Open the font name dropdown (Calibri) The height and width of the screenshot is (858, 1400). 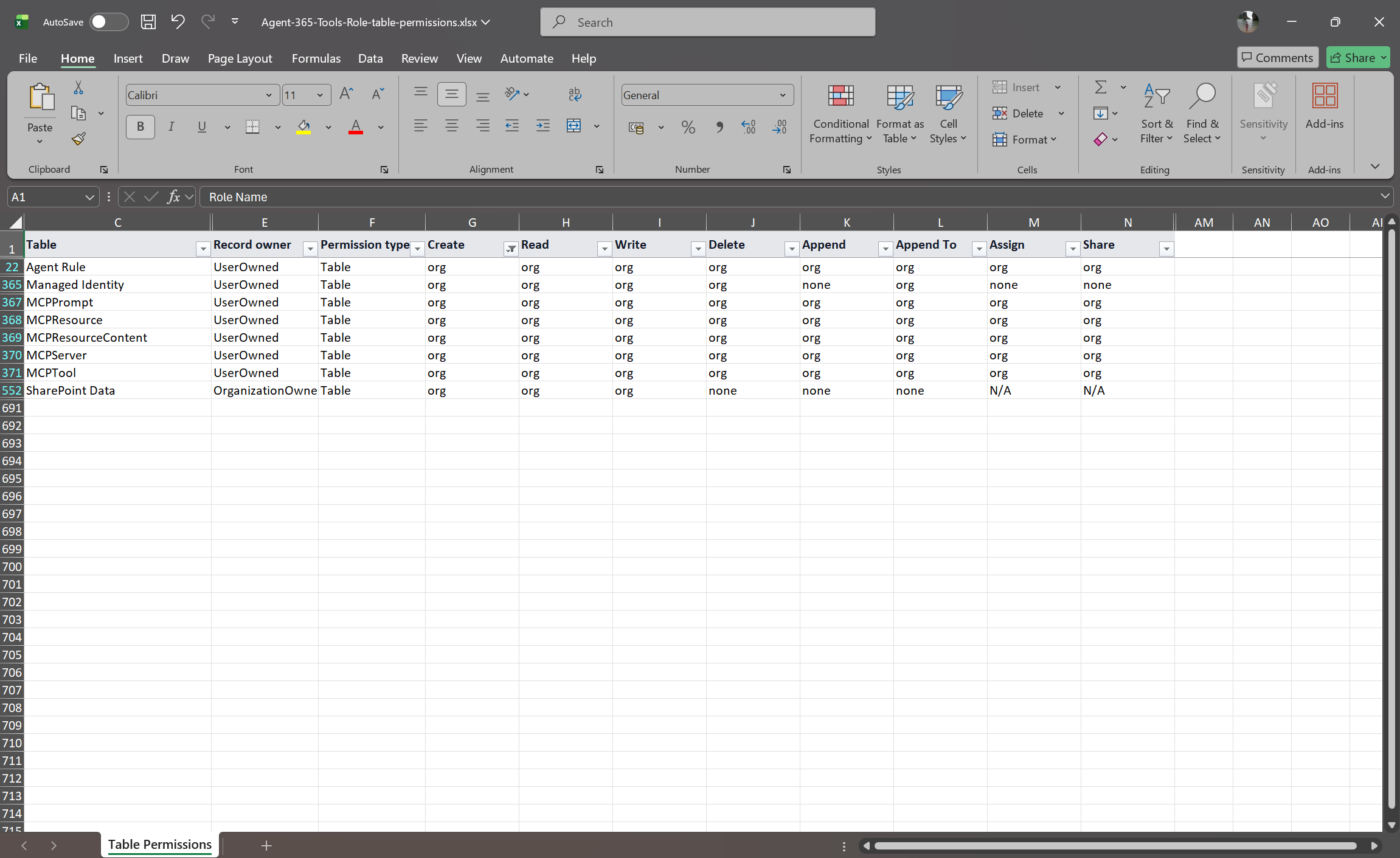click(269, 95)
